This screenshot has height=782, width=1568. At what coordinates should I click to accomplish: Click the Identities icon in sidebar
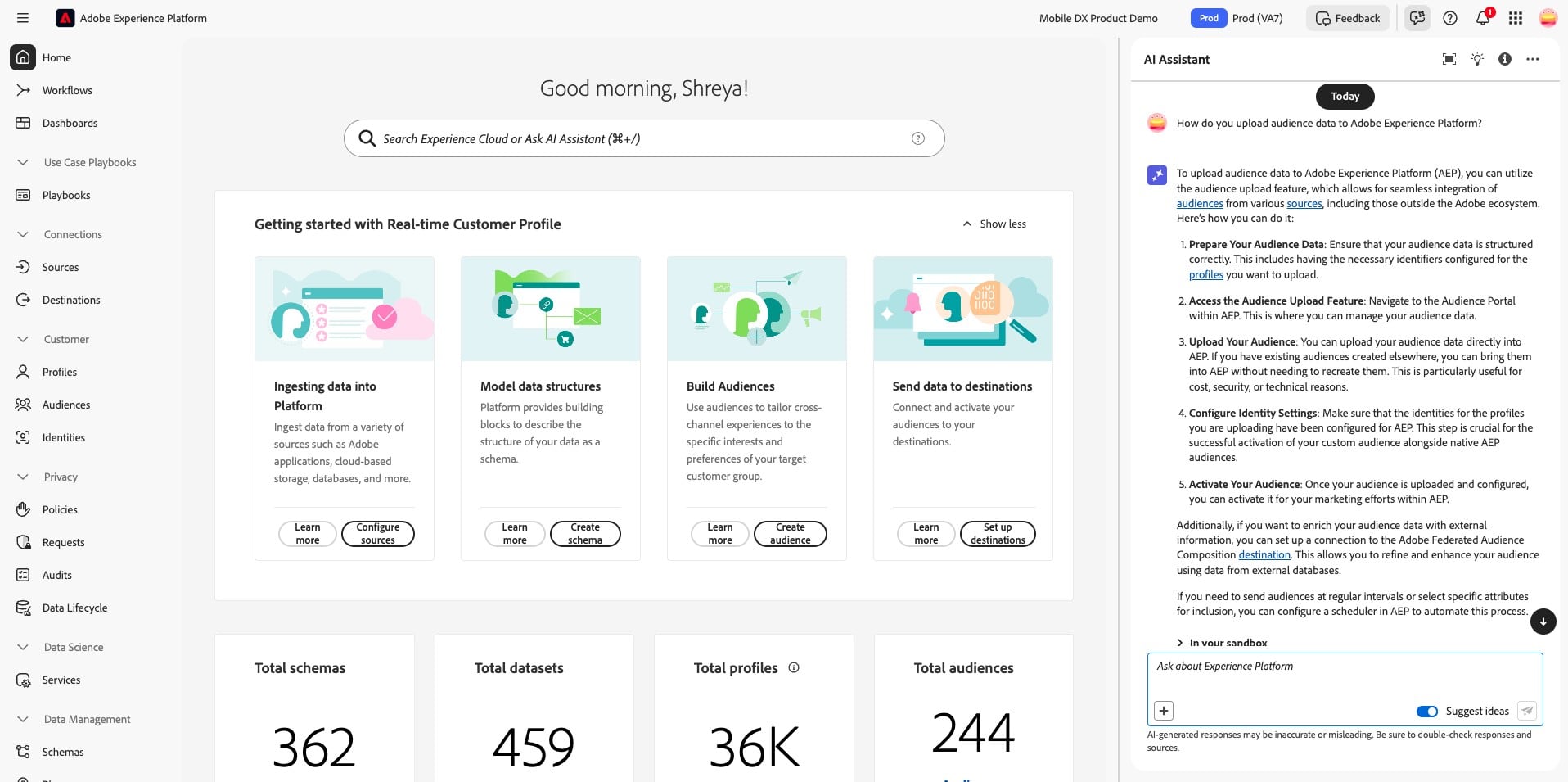pyautogui.click(x=23, y=437)
